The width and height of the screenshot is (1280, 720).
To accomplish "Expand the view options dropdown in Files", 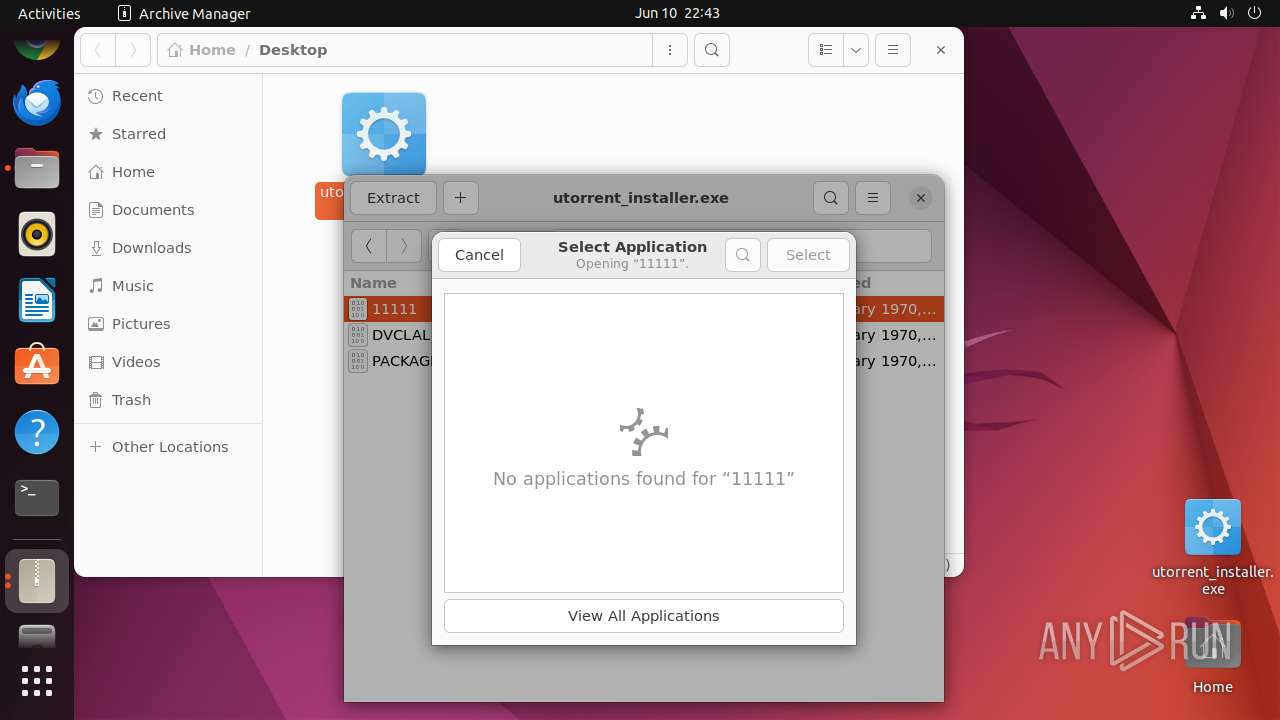I will (x=856, y=50).
